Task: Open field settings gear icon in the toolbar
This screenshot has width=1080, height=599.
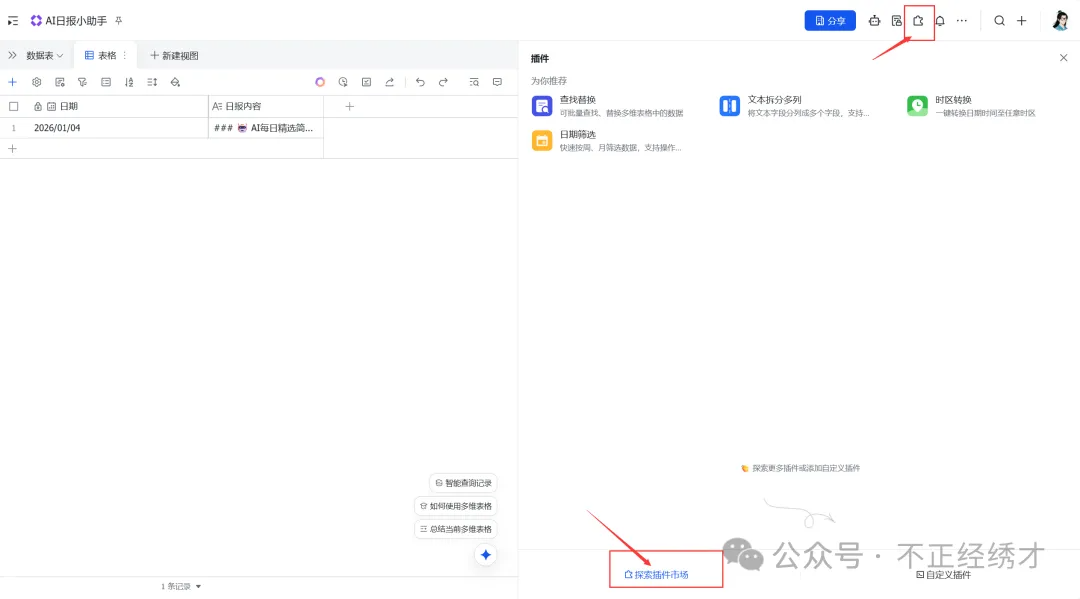Action: [x=37, y=82]
